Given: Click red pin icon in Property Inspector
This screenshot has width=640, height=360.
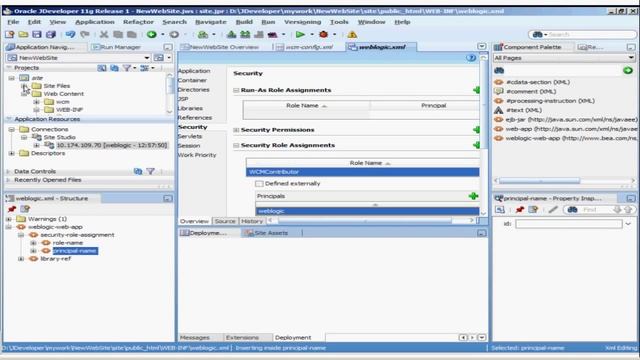Looking at the screenshot, I should pos(520,209).
